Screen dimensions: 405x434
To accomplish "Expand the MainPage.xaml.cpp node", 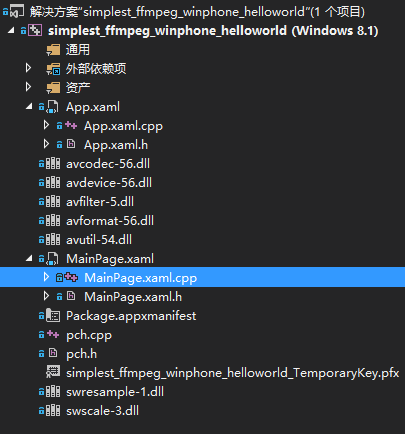I will point(46,277).
